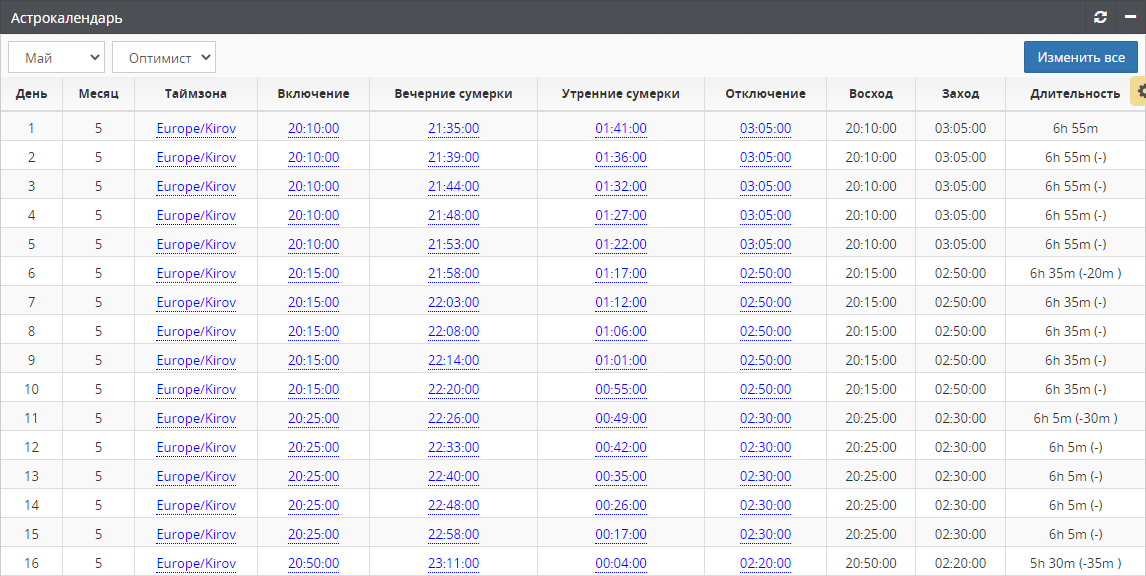Open table settings via the gear icon
This screenshot has height=576, width=1146.
pyautogui.click(x=1139, y=91)
